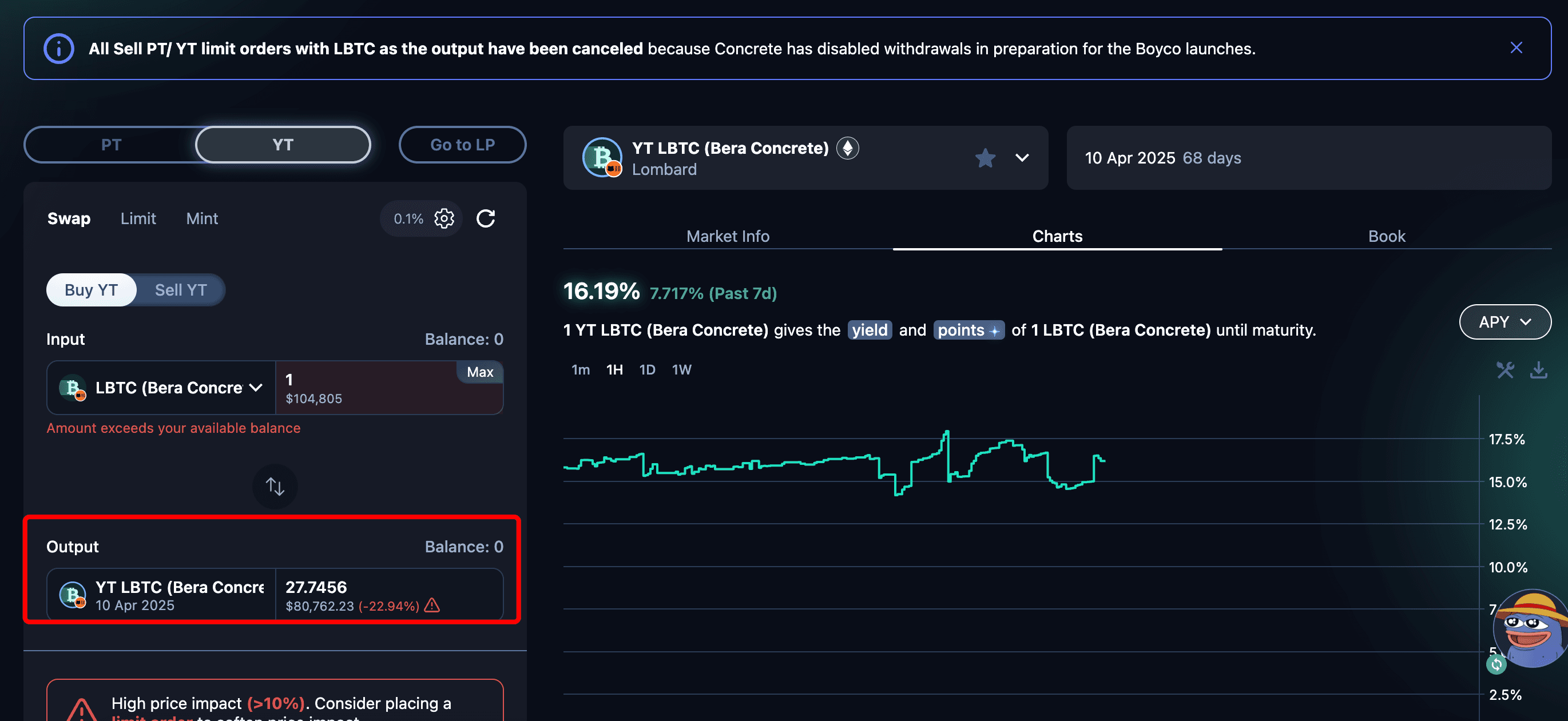
Task: Dismiss the LBTC limit orders notification banner
Action: [1515, 48]
